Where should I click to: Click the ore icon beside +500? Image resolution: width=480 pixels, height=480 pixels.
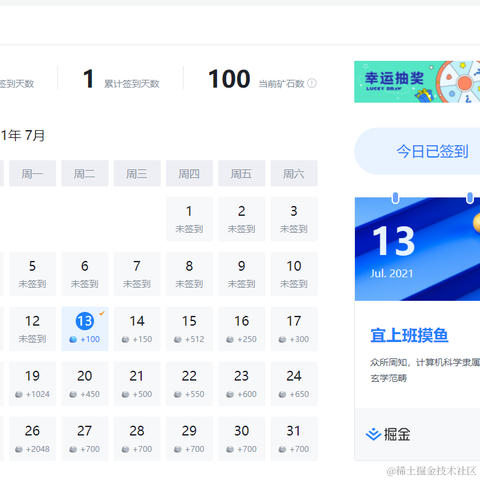[x=125, y=394]
